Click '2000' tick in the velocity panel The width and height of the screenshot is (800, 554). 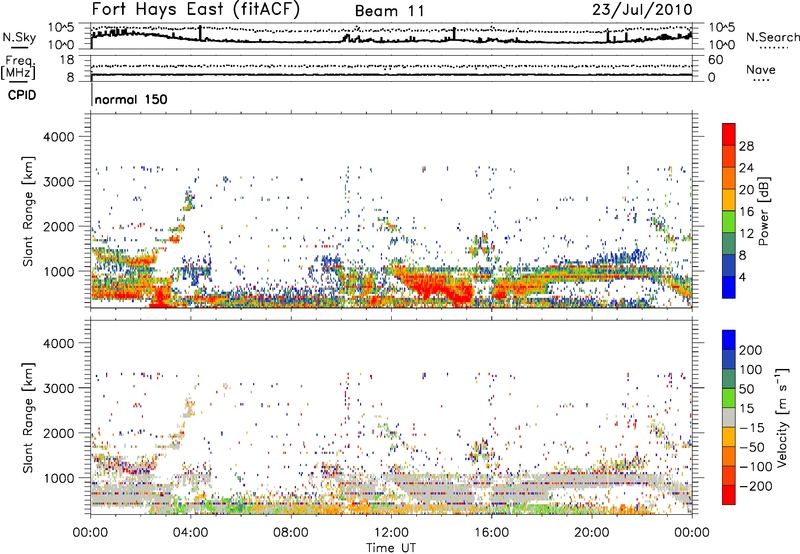[58, 433]
